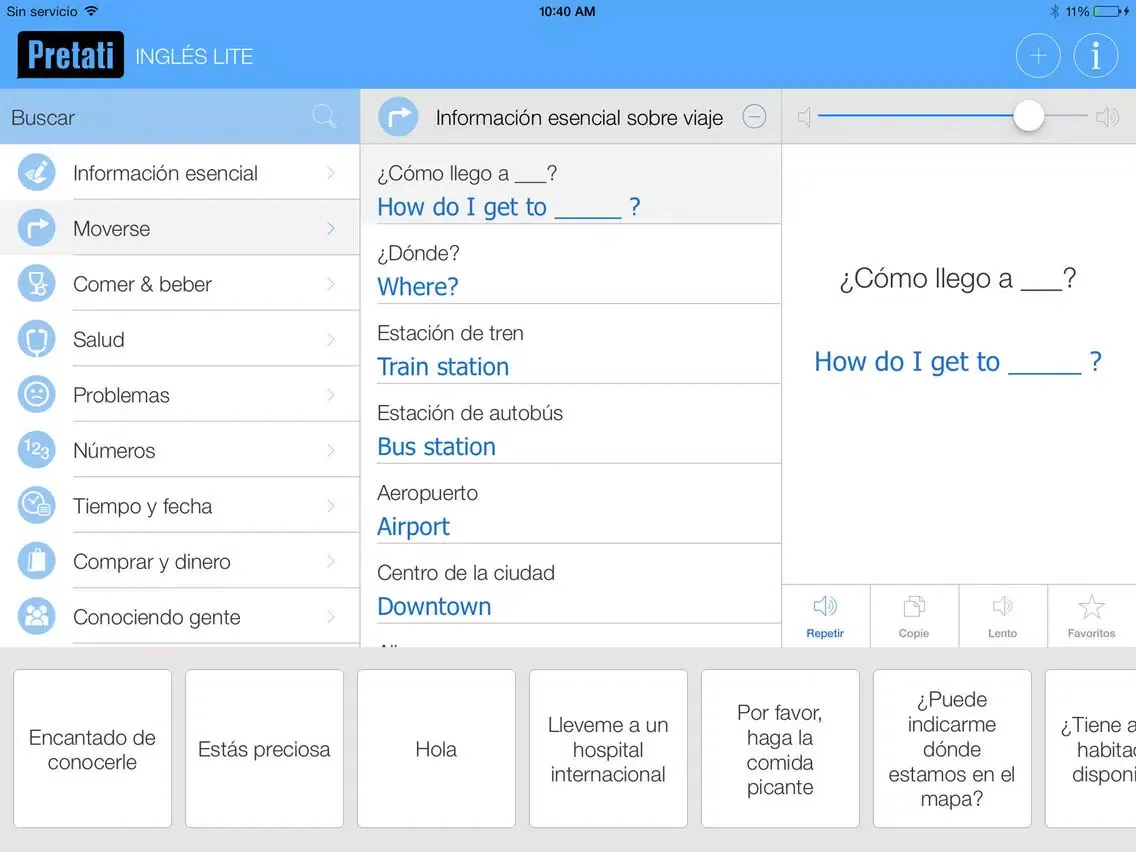This screenshot has height=852, width=1136.
Task: Tap the Buscar search field
Action: [180, 117]
